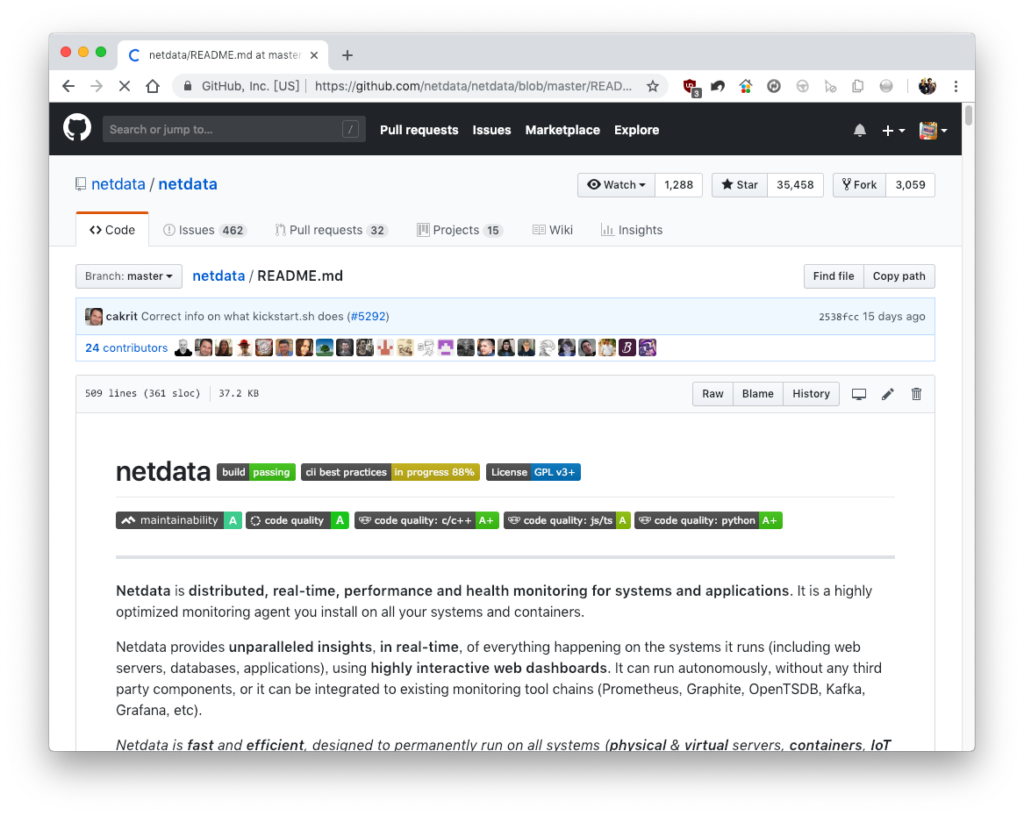Image resolution: width=1024 pixels, height=816 pixels.
Task: Open Marketplace in the top navigation
Action: point(562,130)
